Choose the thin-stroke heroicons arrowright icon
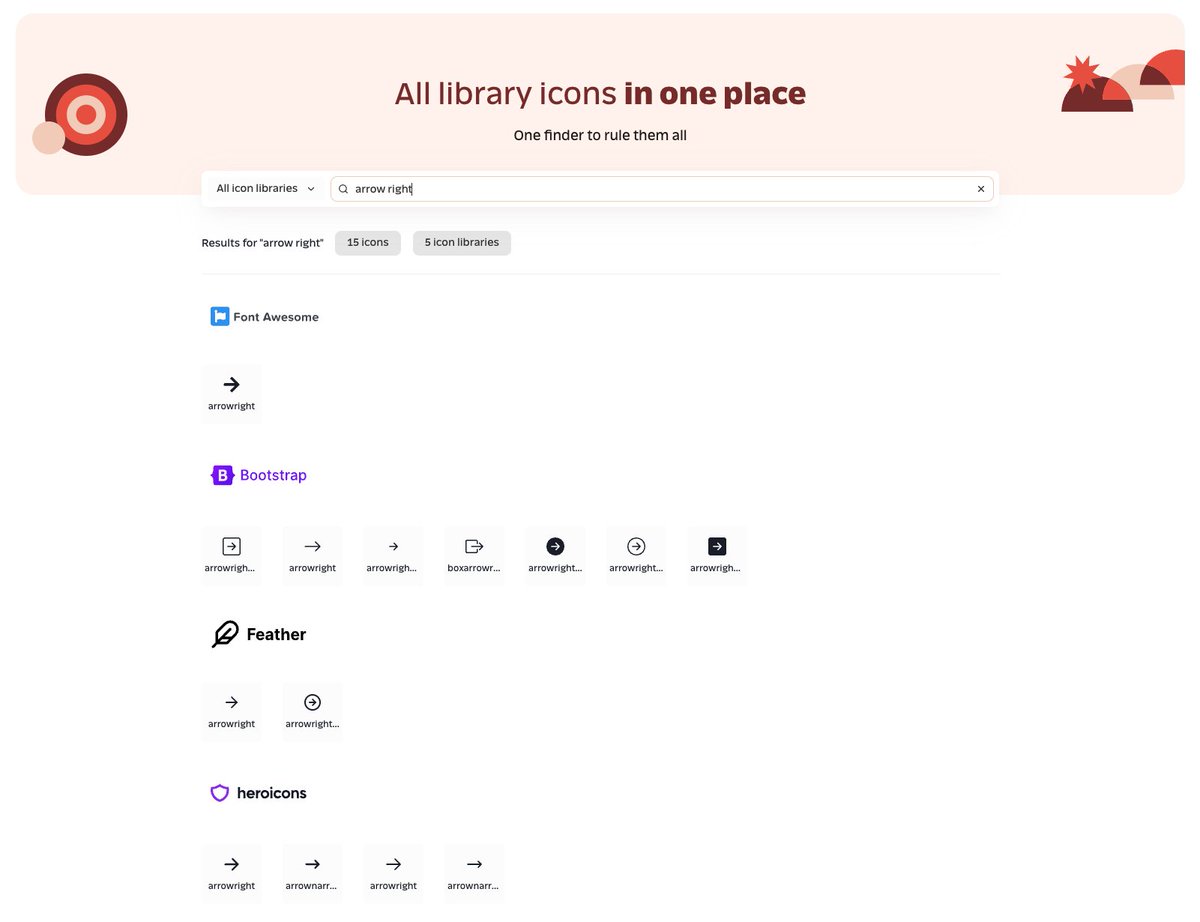 (393, 873)
